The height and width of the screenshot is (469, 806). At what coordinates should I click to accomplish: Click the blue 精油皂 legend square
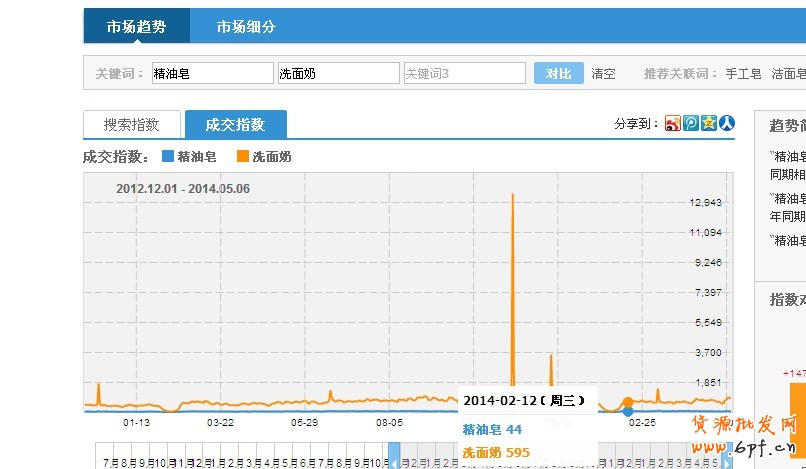click(167, 156)
